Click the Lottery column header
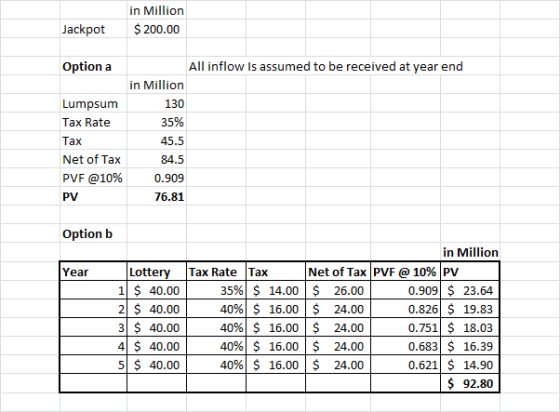 156,272
